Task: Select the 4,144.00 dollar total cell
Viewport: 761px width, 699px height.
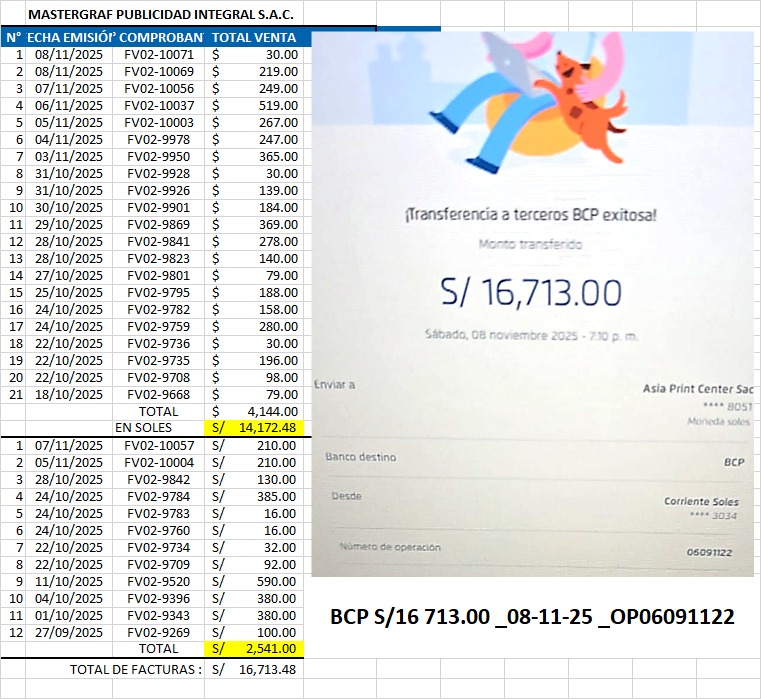Action: [270, 411]
